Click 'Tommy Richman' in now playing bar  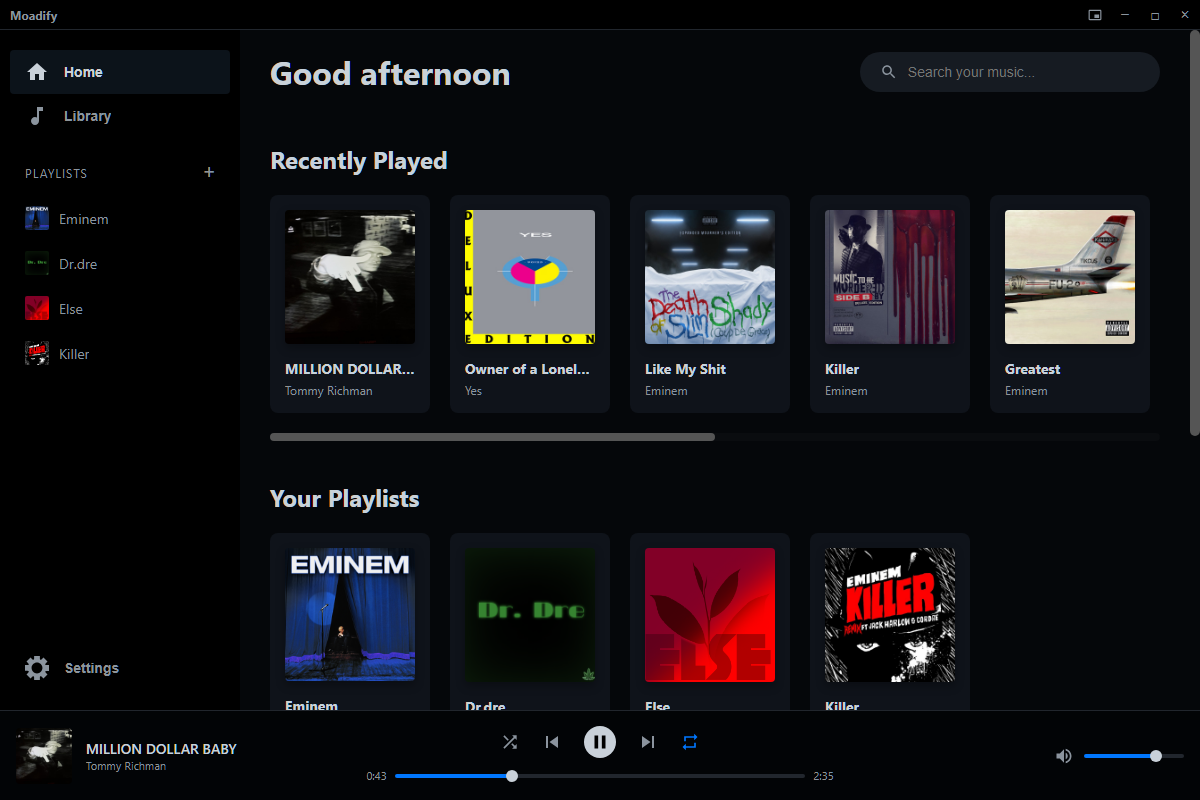[126, 766]
